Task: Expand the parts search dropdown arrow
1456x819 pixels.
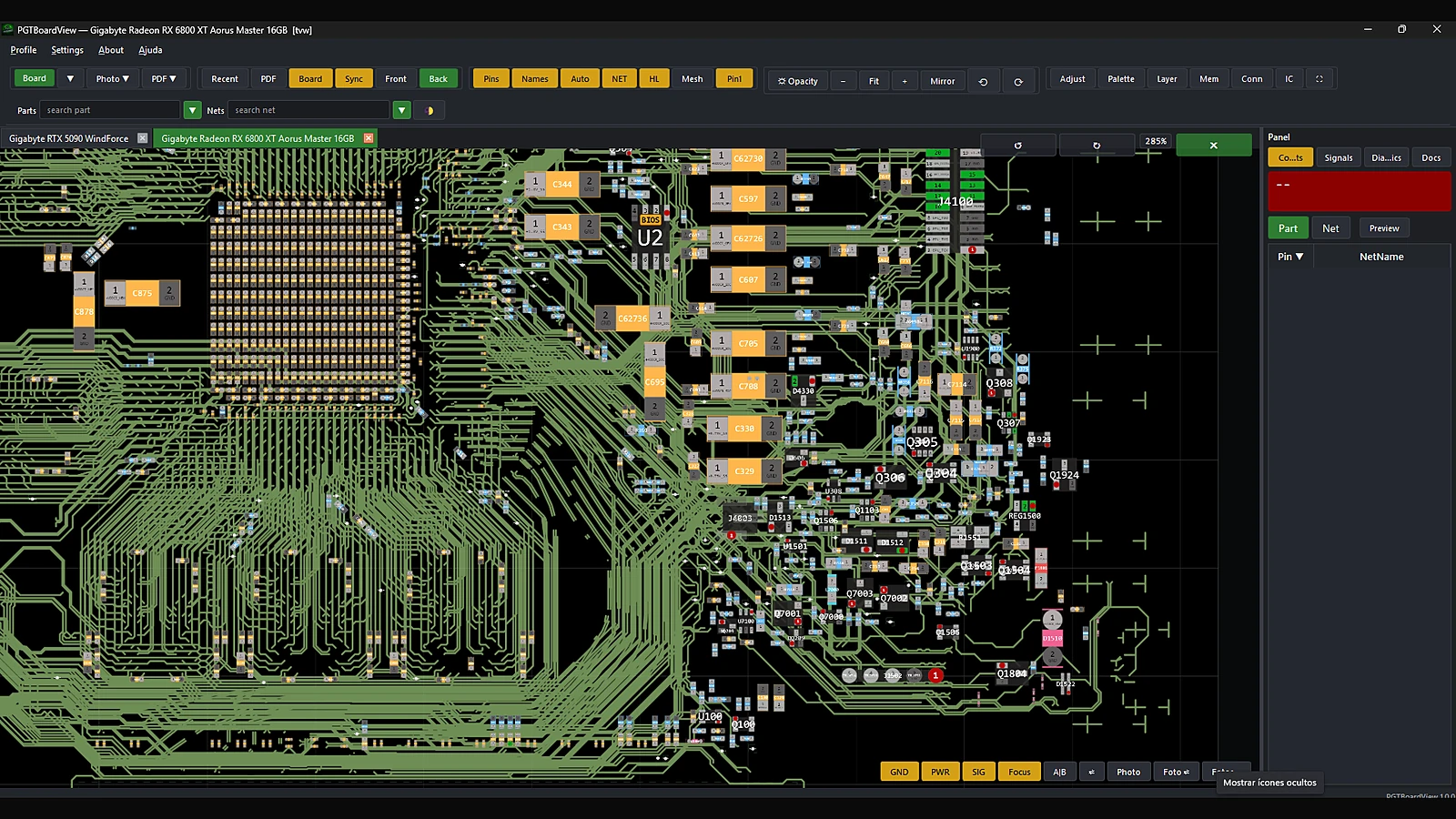Action: click(192, 110)
